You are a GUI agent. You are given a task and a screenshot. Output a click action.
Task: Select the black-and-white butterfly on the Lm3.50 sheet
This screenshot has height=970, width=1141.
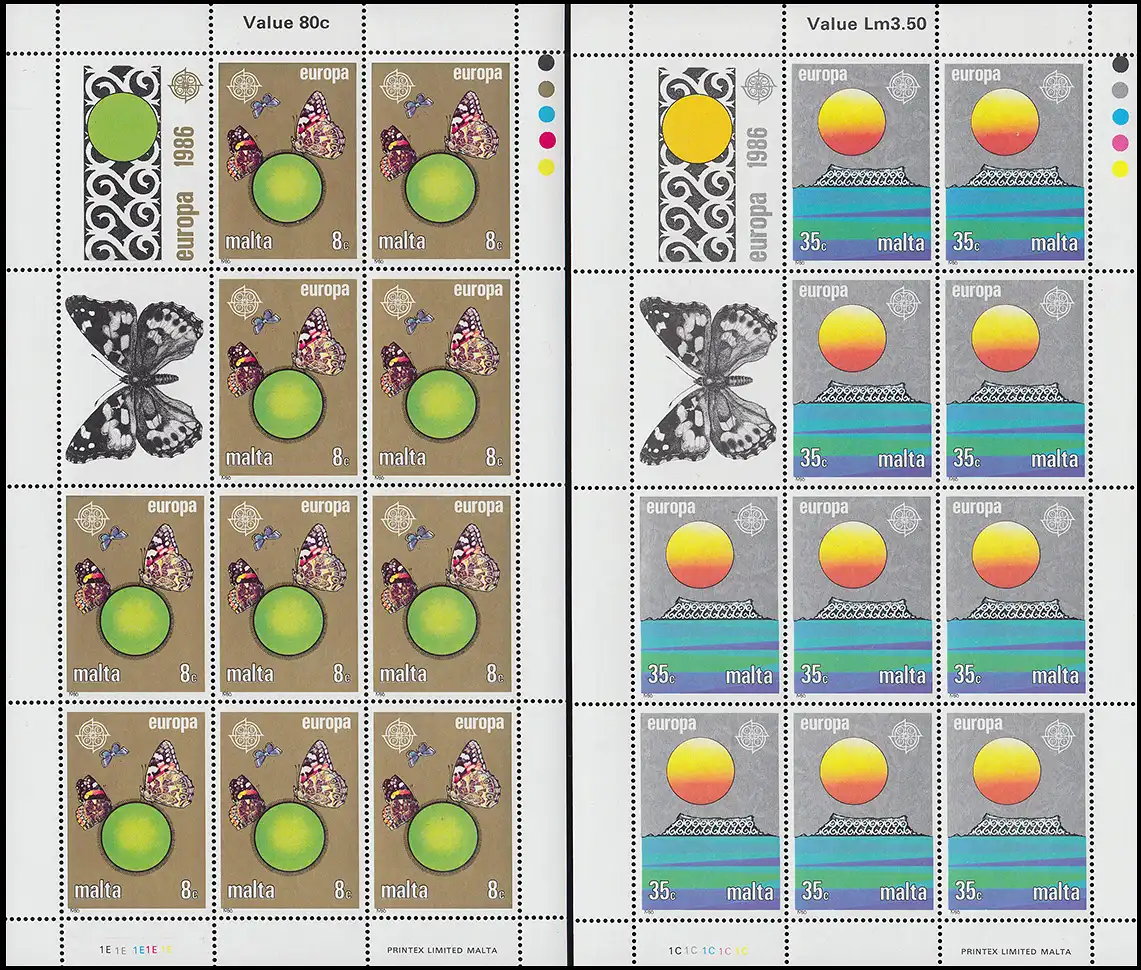709,379
